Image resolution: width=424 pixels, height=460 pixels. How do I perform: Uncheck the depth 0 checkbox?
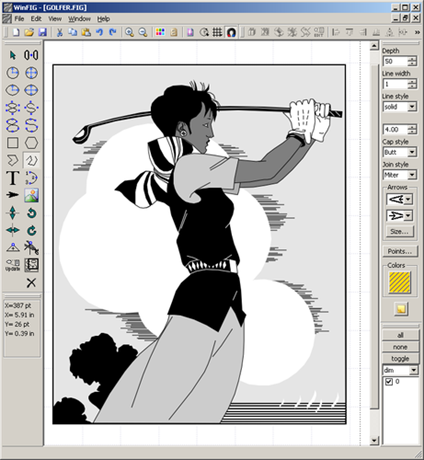389,382
